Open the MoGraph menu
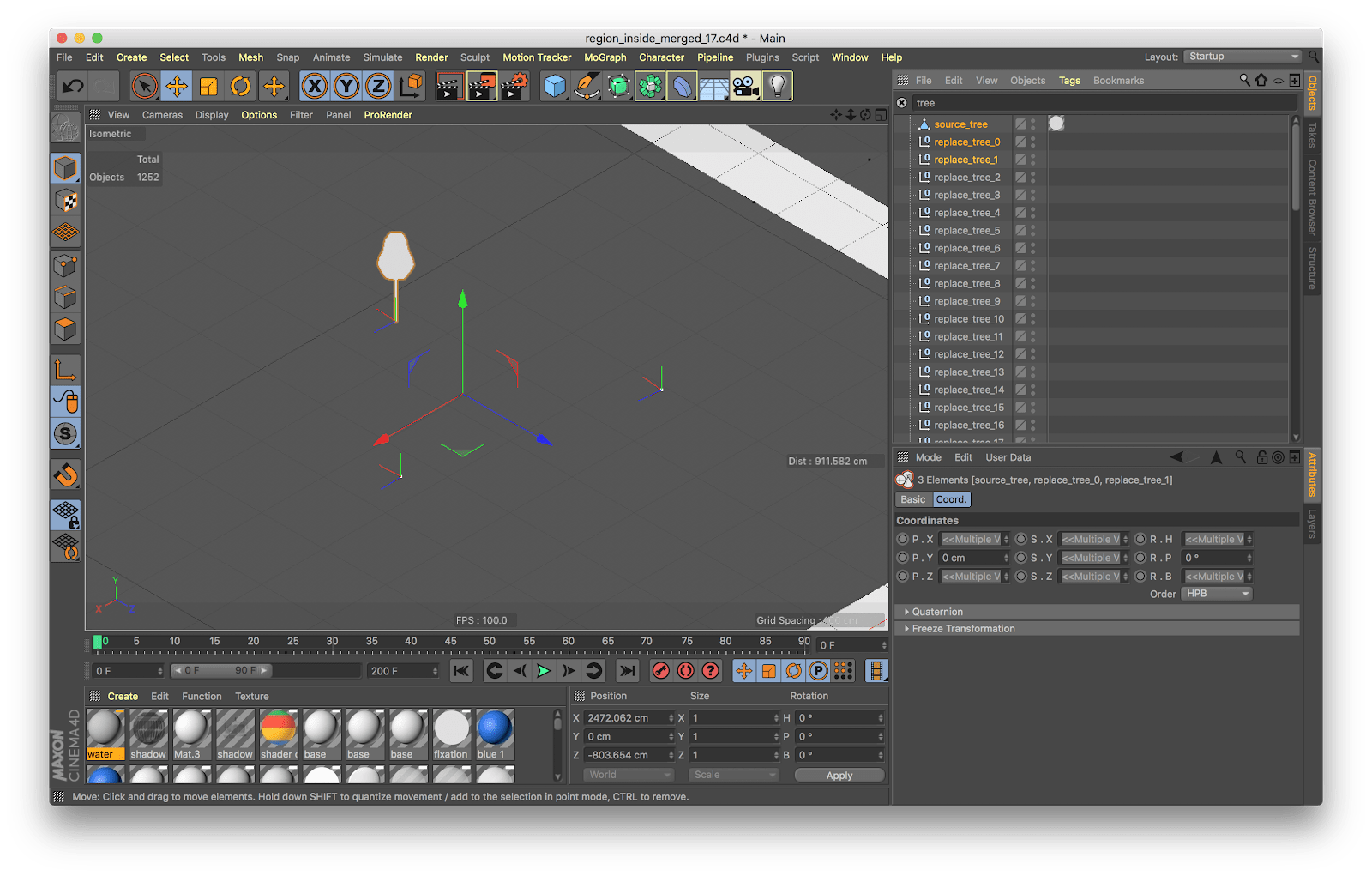The width and height of the screenshot is (1372, 876). tap(605, 57)
